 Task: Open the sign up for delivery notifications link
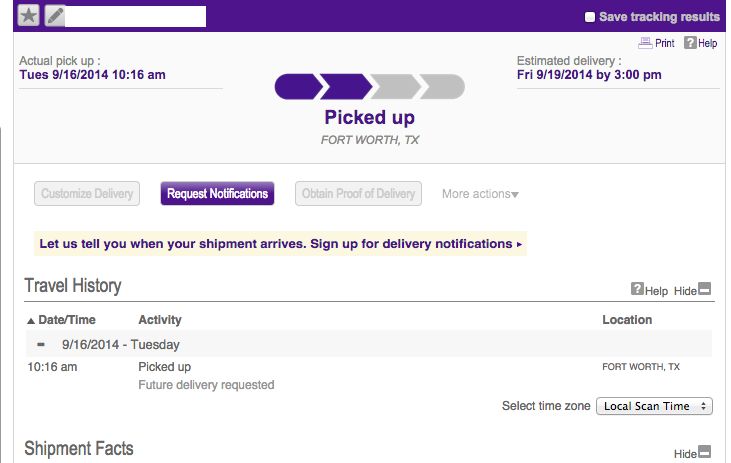280,243
